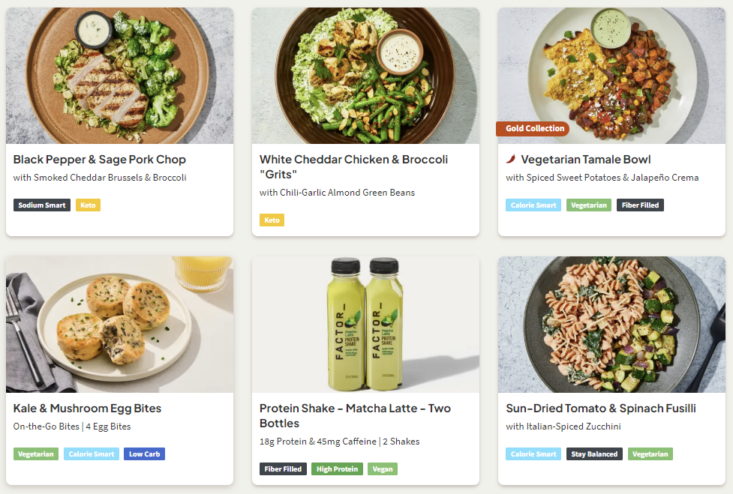Viewport: 733px width, 494px height.
Task: Select the Keto tag under White Cheddar Chicken
Action: [x=272, y=220]
